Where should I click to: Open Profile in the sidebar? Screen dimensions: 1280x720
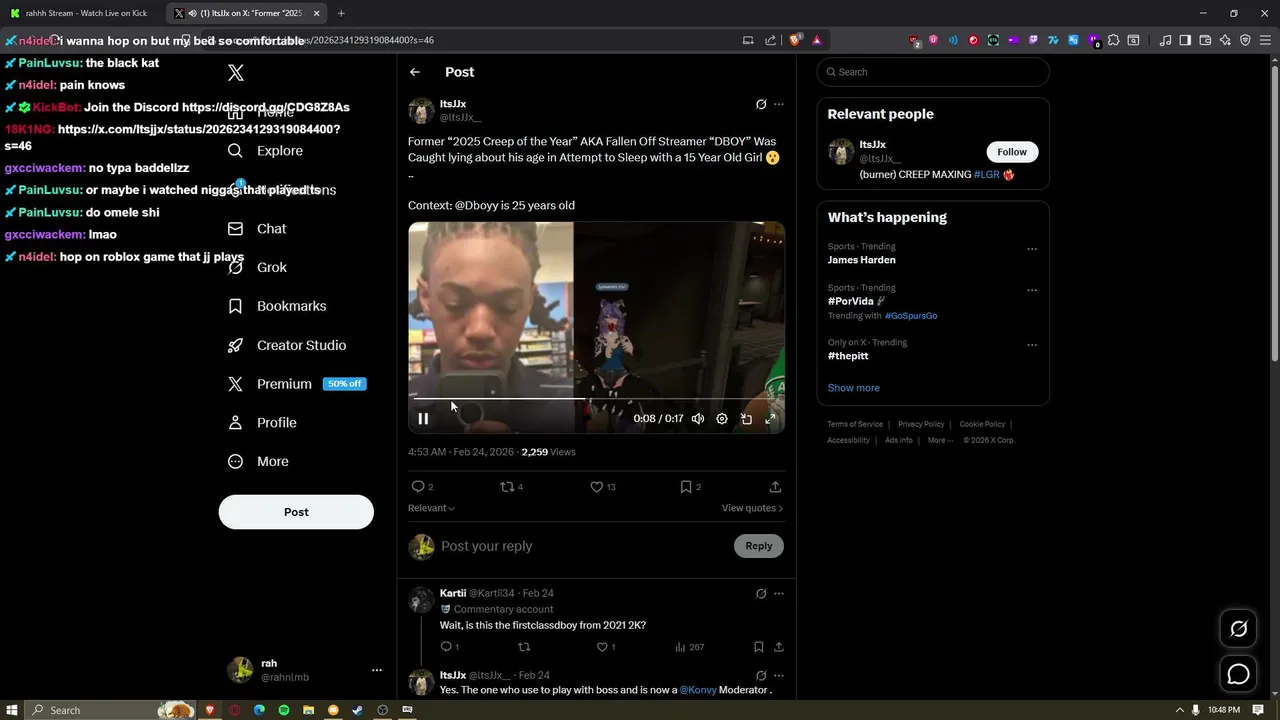coord(263,423)
